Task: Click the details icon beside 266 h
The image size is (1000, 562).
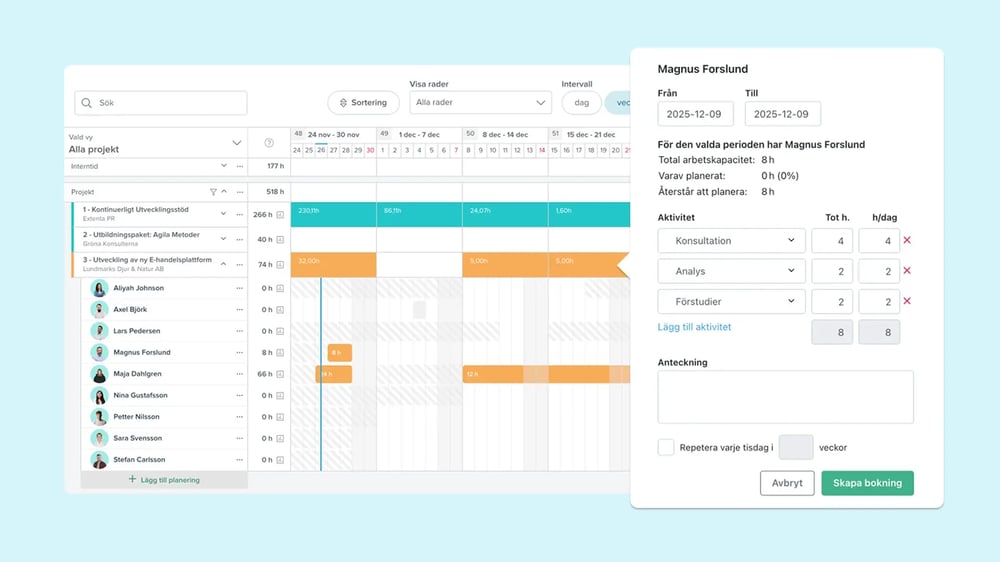Action: (x=280, y=215)
